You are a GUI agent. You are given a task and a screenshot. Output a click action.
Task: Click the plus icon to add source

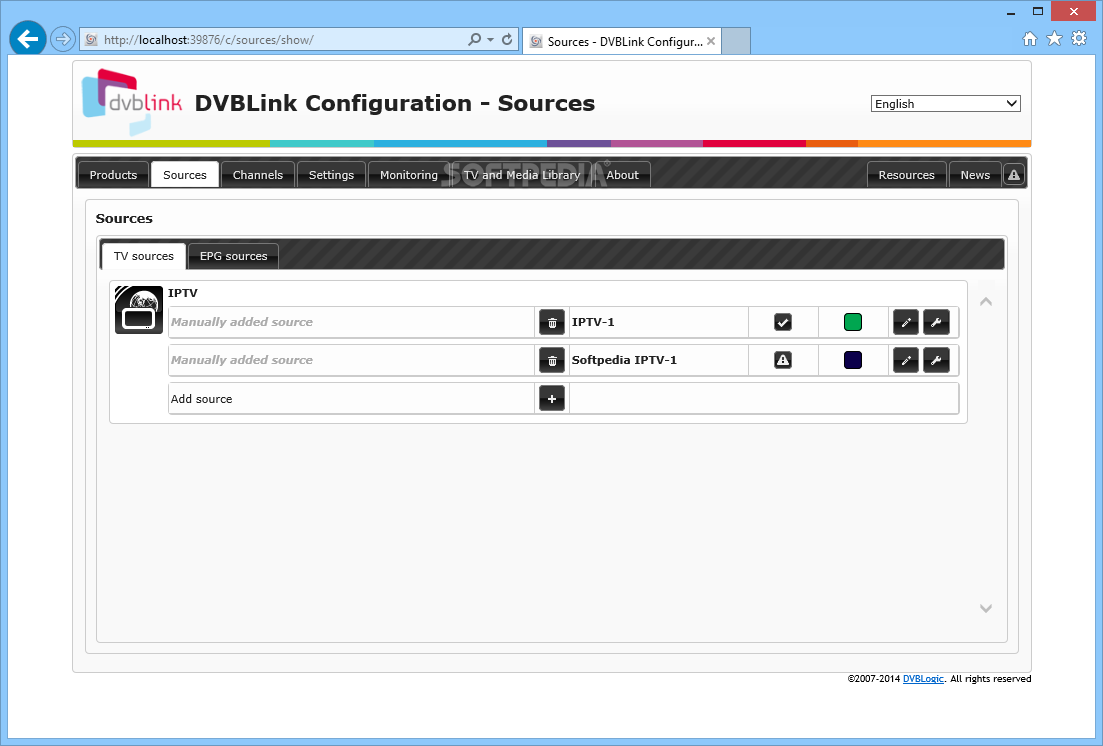click(552, 398)
